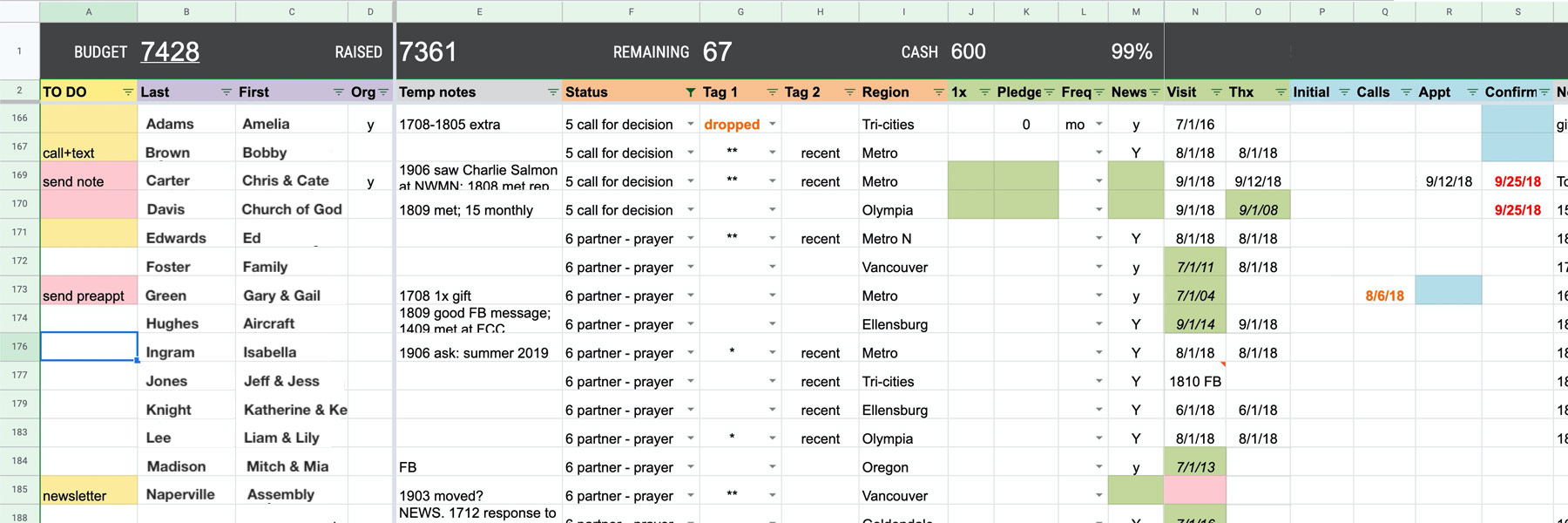1568x523 pixels.
Task: Click the send preappt cell
Action: pos(88,295)
